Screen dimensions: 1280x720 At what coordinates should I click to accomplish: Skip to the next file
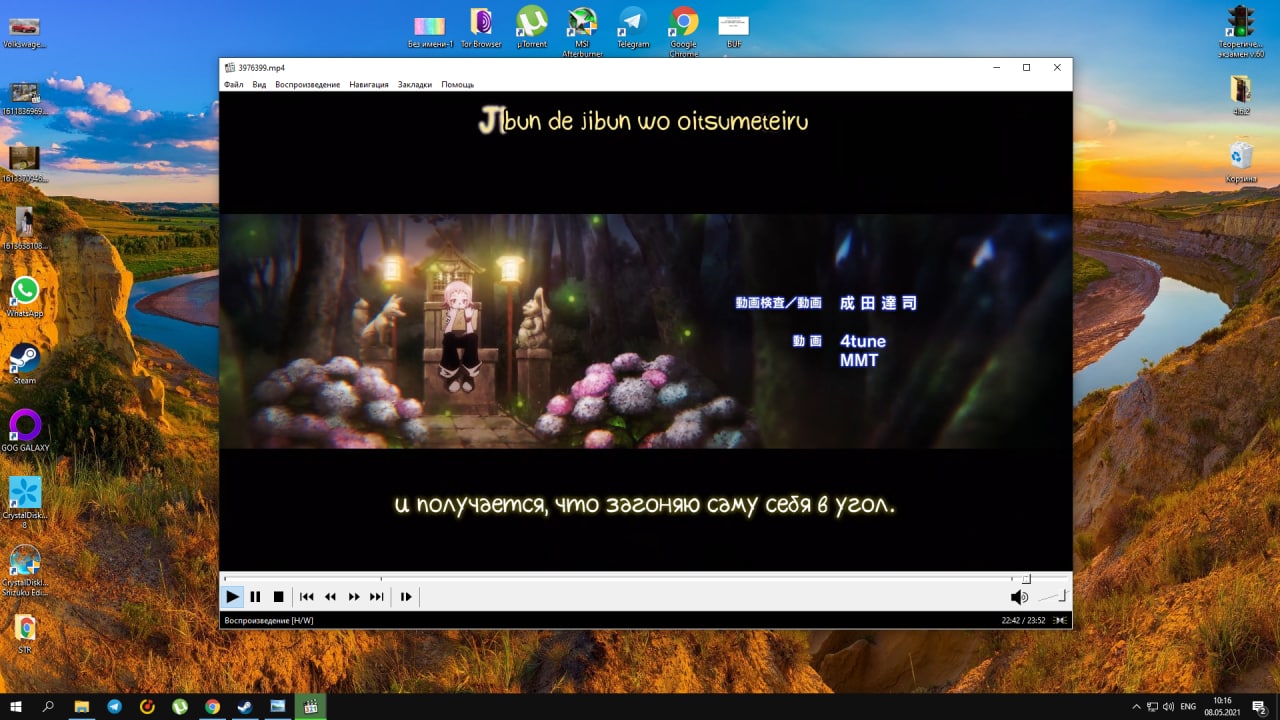377,597
